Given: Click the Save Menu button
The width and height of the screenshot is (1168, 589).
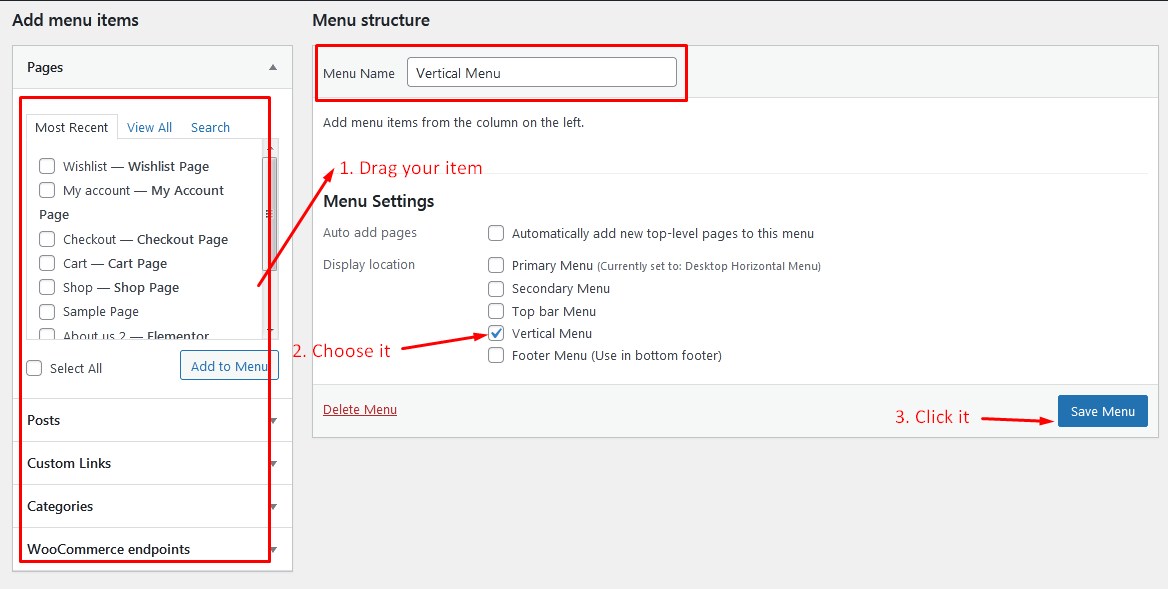Looking at the screenshot, I should tap(1102, 411).
